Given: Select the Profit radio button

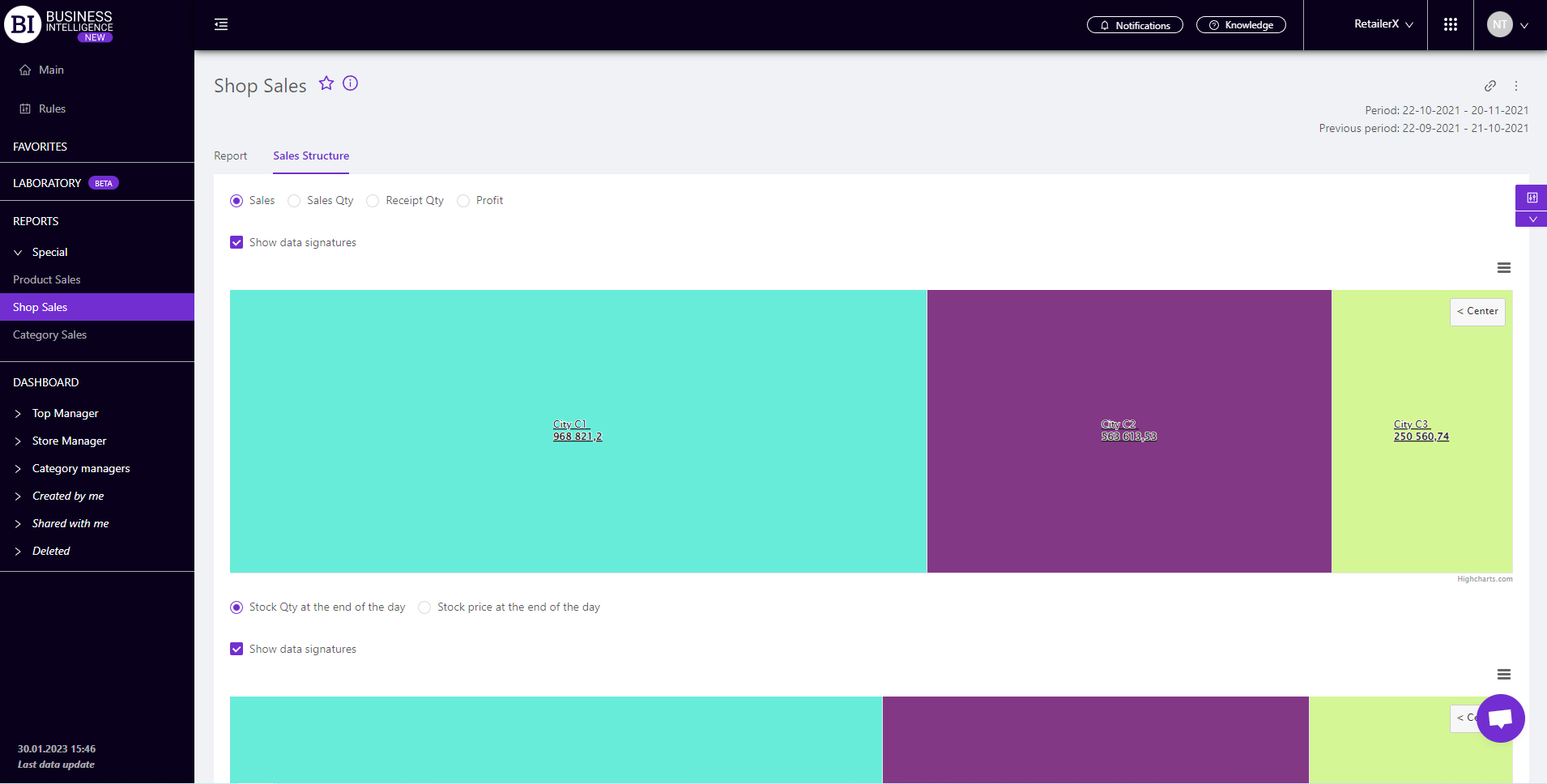Looking at the screenshot, I should (463, 201).
